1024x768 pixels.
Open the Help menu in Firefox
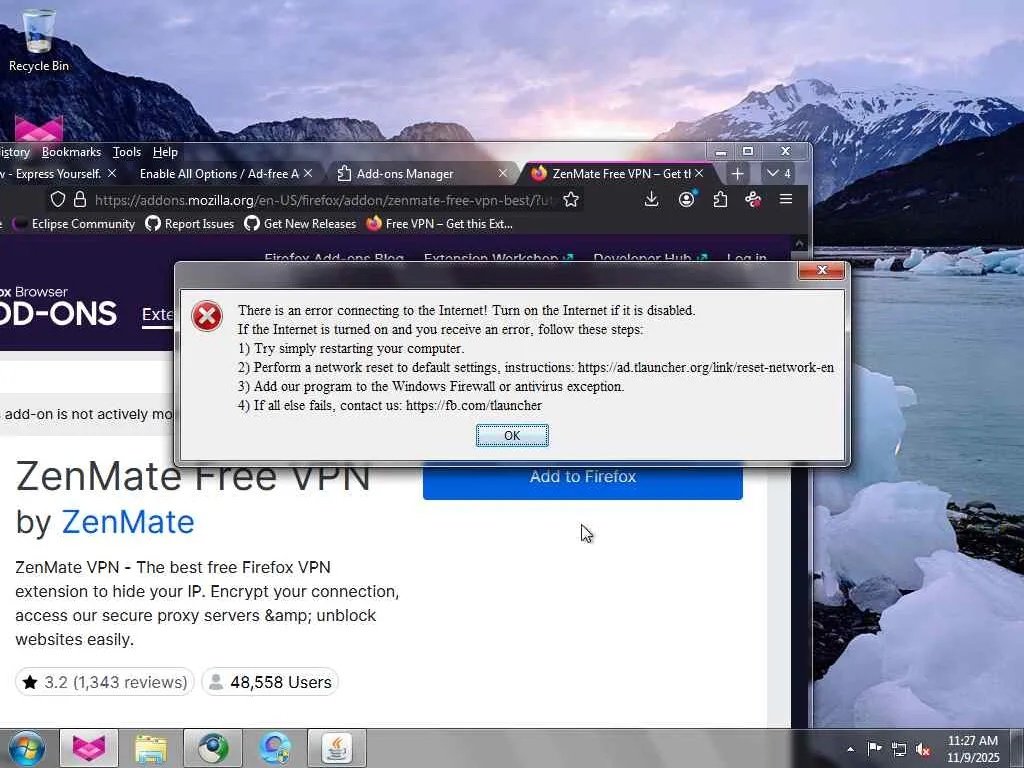[165, 152]
